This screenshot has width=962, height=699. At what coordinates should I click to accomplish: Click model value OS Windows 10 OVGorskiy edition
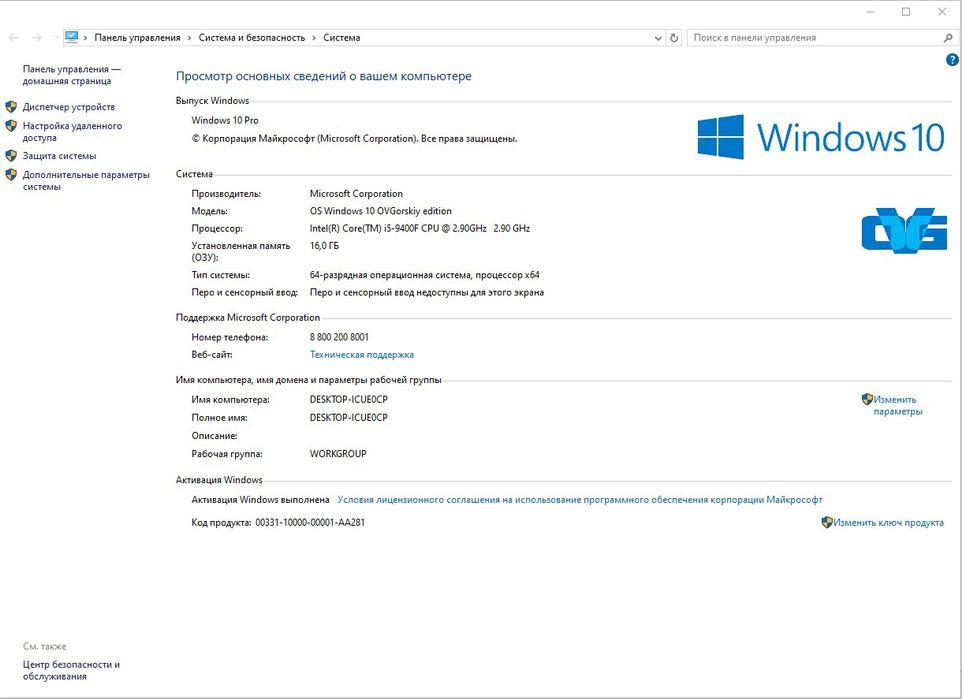pos(380,211)
